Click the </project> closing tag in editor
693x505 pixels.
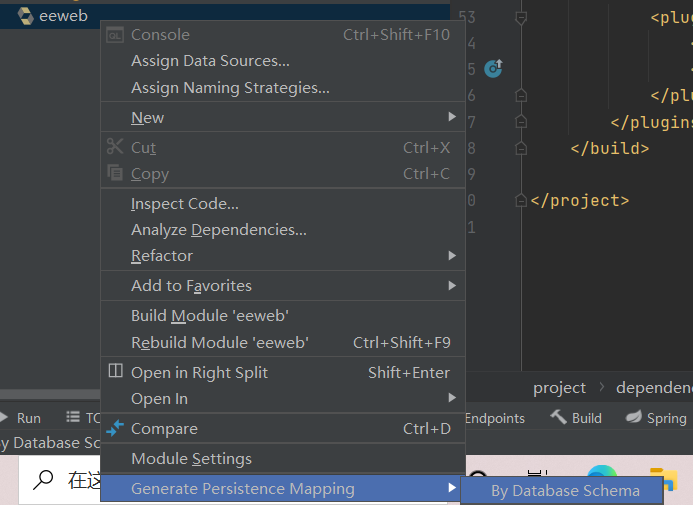pyautogui.click(x=580, y=201)
